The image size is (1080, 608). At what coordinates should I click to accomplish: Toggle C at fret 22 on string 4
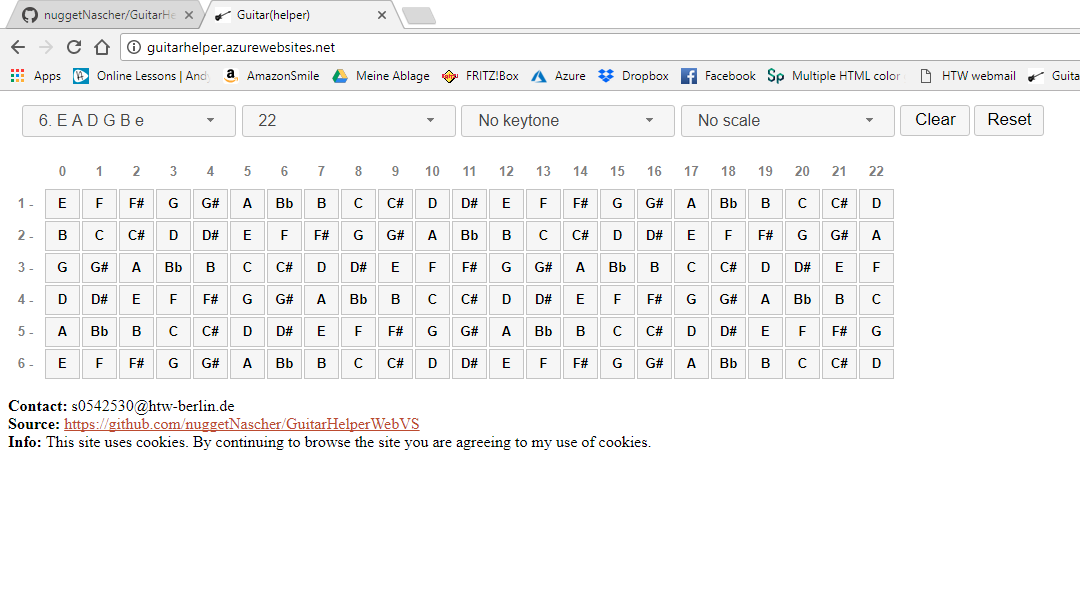coord(876,300)
